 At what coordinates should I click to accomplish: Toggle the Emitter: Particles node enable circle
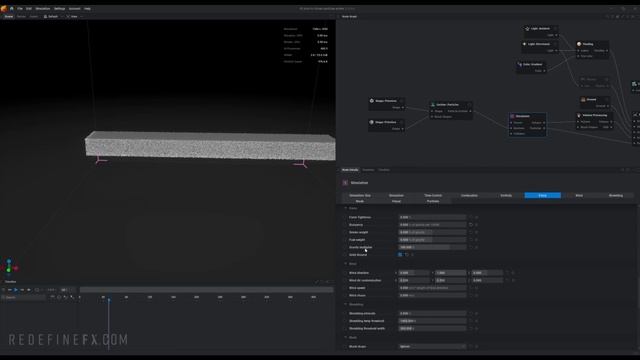coord(469,105)
